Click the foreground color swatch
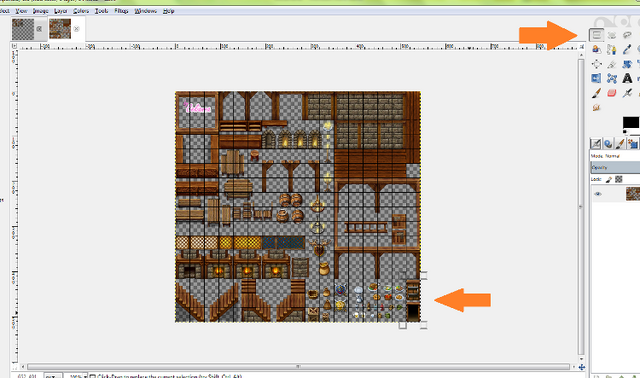 pos(631,122)
